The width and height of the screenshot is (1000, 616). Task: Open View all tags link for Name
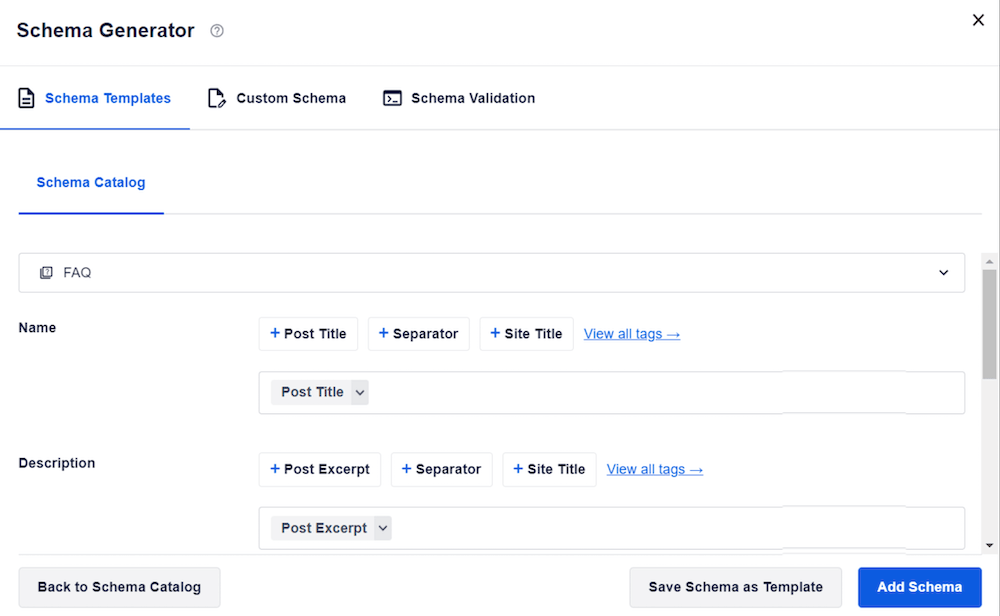tap(631, 334)
